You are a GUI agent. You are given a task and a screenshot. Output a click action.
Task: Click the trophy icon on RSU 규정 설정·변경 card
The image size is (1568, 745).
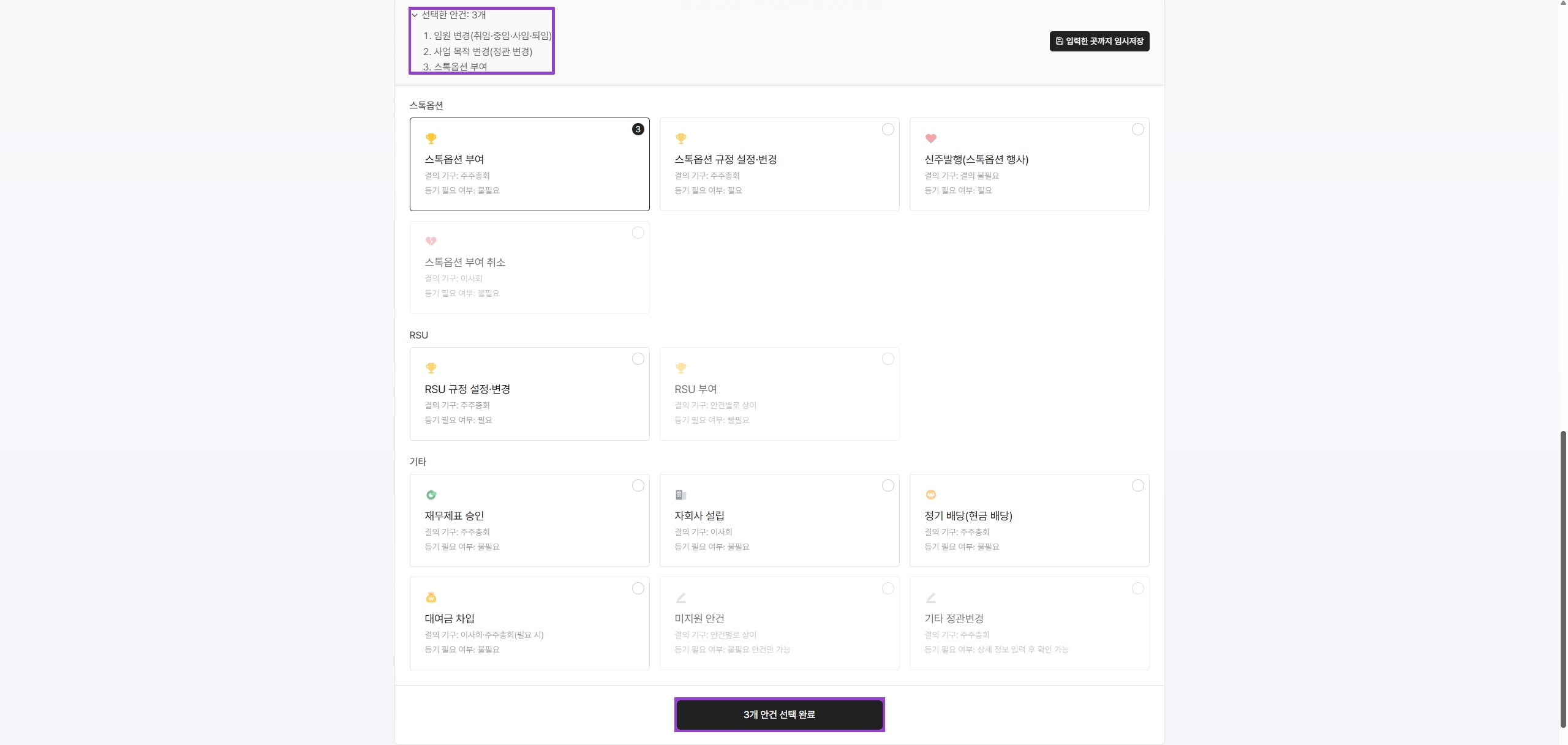tap(432, 368)
